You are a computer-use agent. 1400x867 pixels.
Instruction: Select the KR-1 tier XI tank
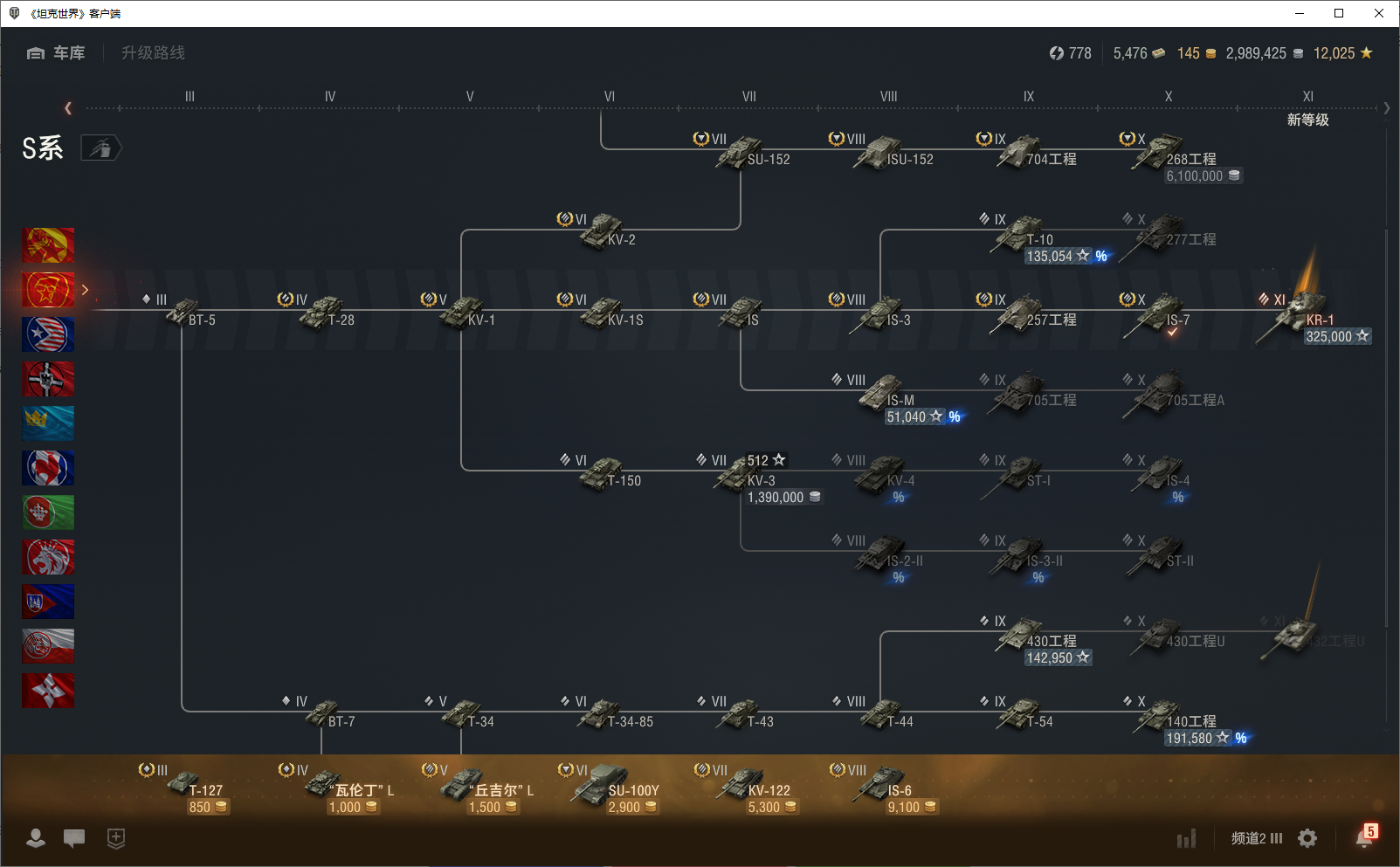click(1293, 316)
